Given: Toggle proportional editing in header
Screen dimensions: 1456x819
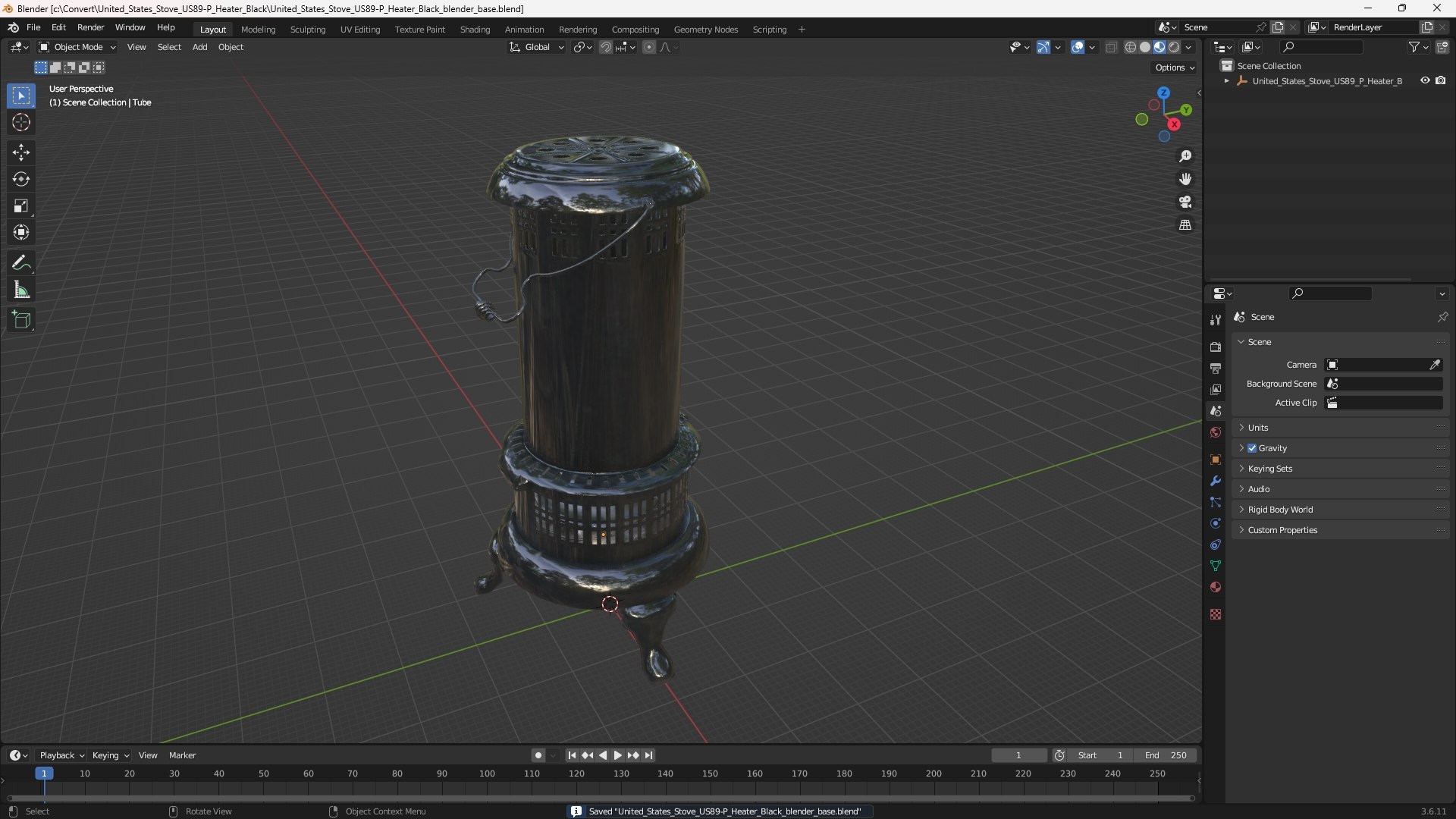Looking at the screenshot, I should click(x=649, y=47).
